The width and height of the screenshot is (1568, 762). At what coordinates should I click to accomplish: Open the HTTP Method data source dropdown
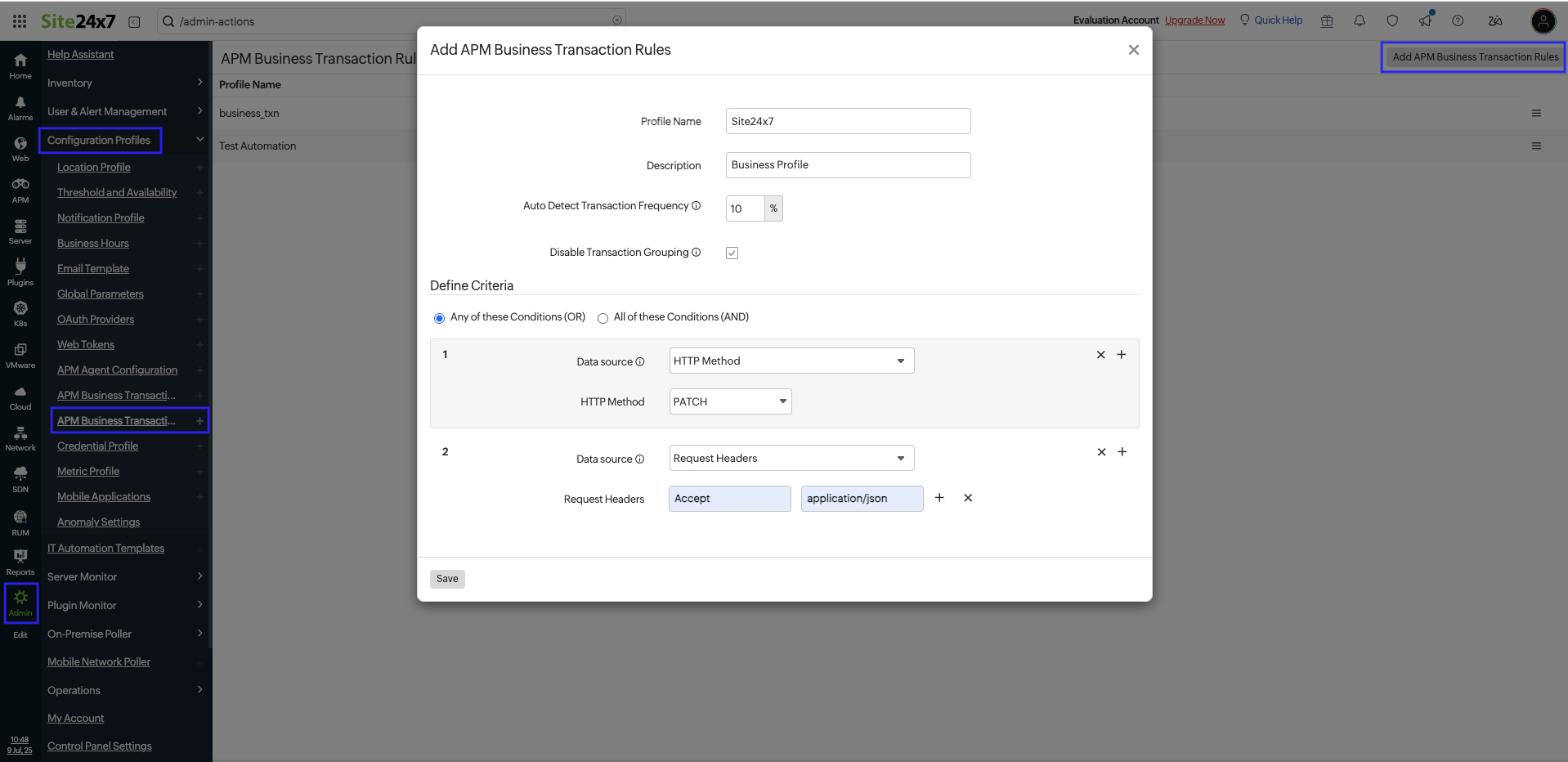pos(790,361)
